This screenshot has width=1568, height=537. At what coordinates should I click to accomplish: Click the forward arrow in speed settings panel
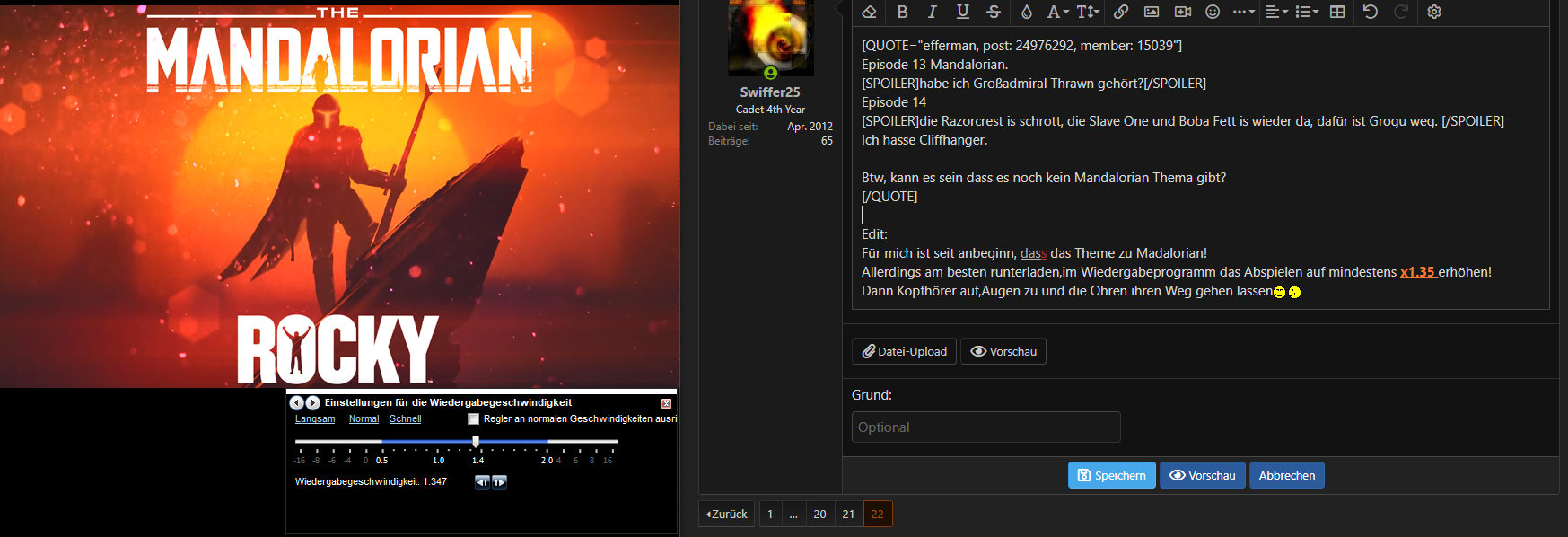[312, 403]
